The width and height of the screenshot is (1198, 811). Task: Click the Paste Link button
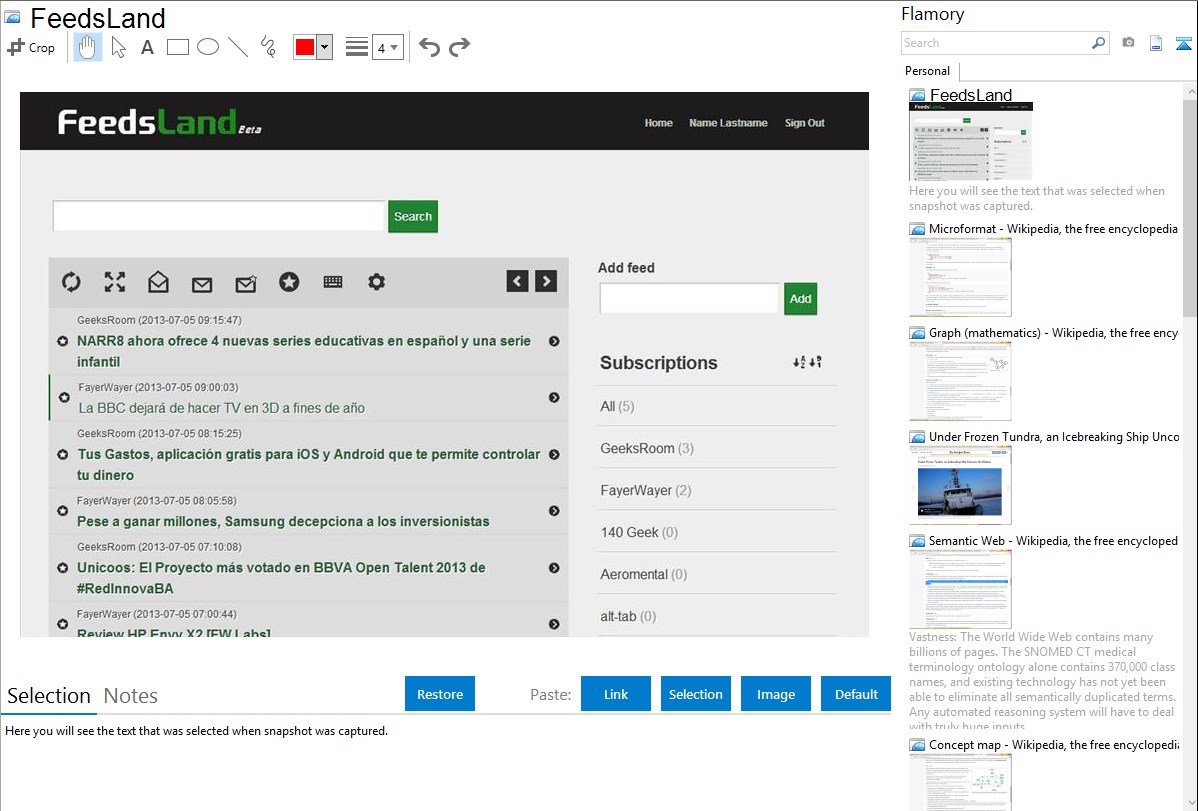pyautogui.click(x=616, y=694)
